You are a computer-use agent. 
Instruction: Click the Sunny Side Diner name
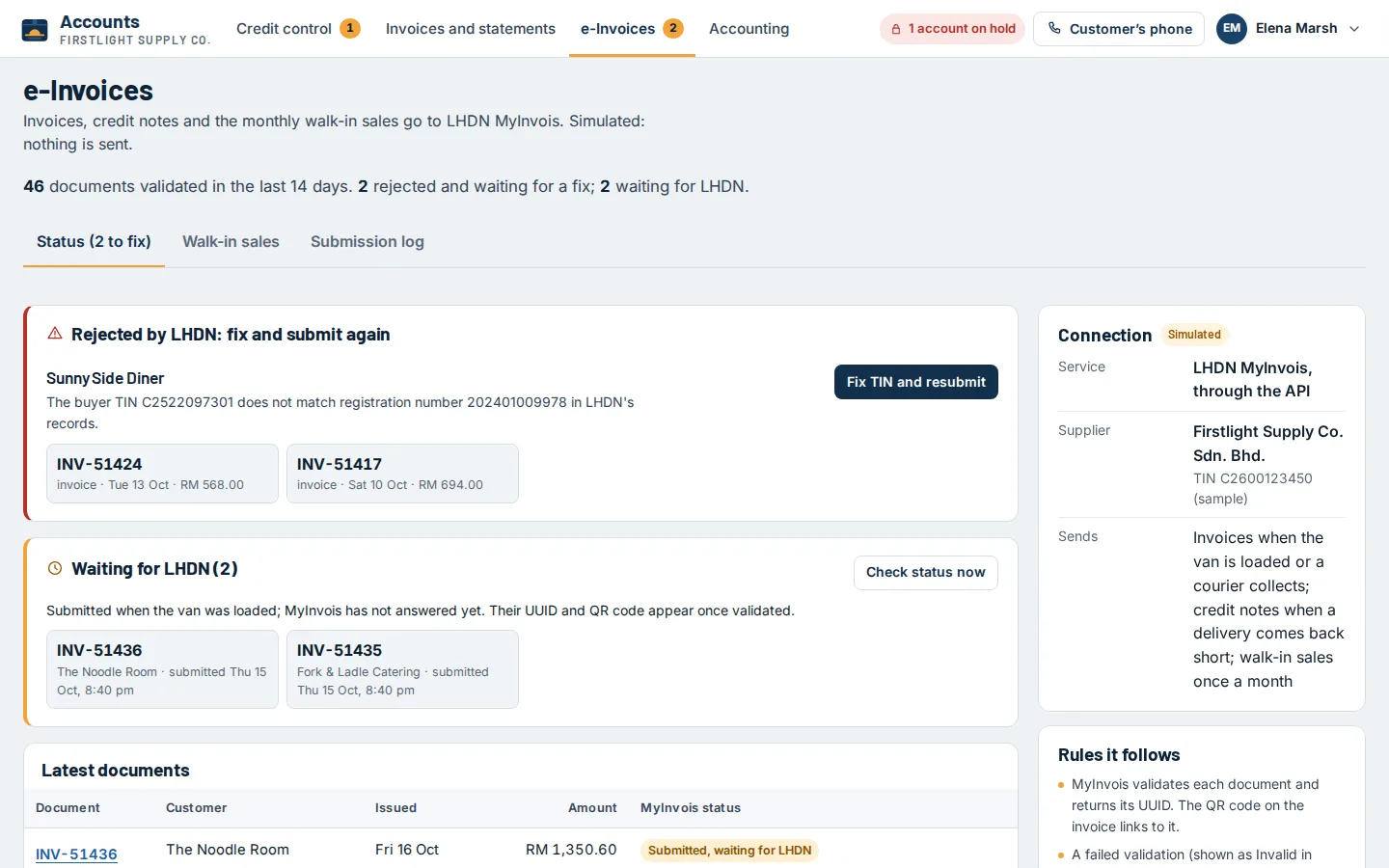(x=105, y=378)
